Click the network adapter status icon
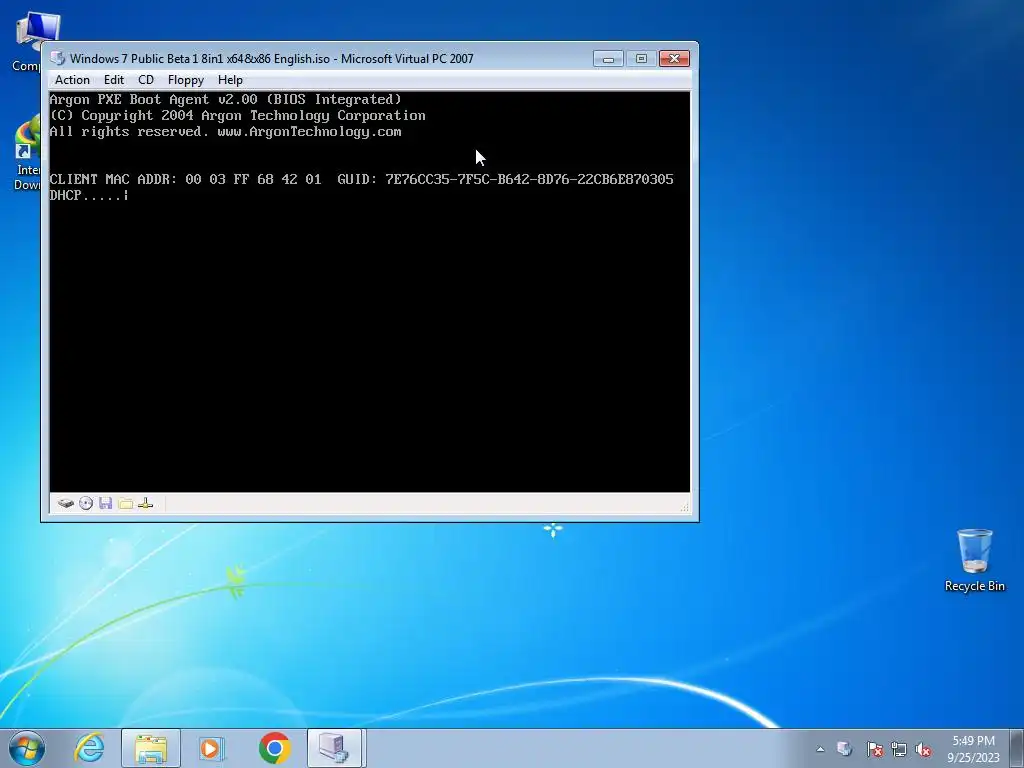Screen dimensions: 1024x768 coord(146,504)
